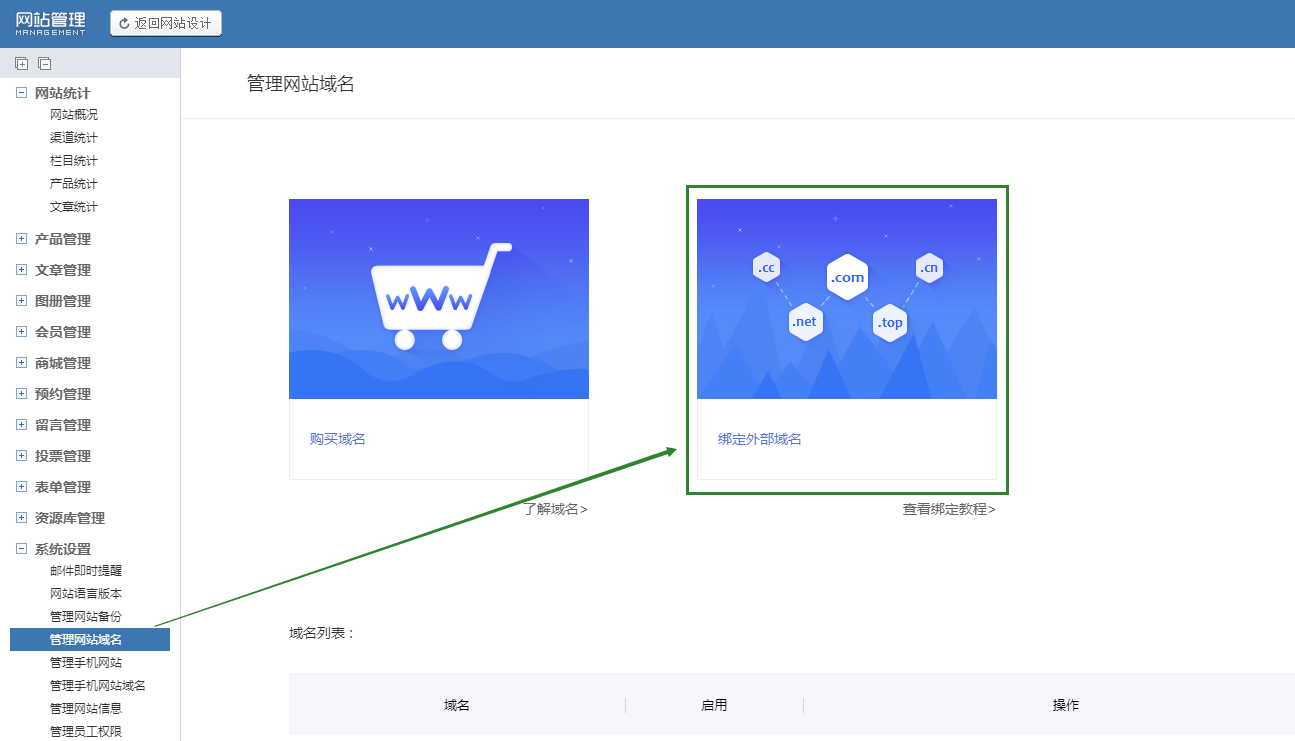This screenshot has height=741, width=1295.
Task: Open the 购买域名 link
Action: point(337,439)
